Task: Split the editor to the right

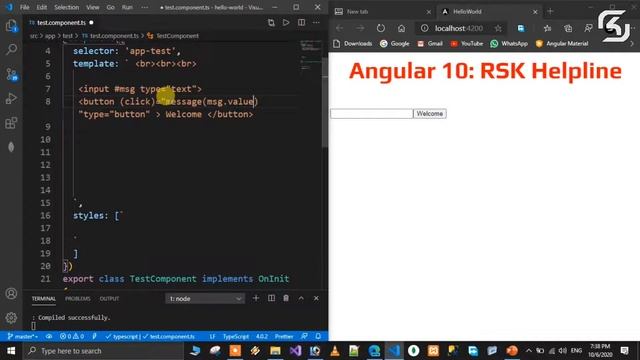Action: [301, 23]
